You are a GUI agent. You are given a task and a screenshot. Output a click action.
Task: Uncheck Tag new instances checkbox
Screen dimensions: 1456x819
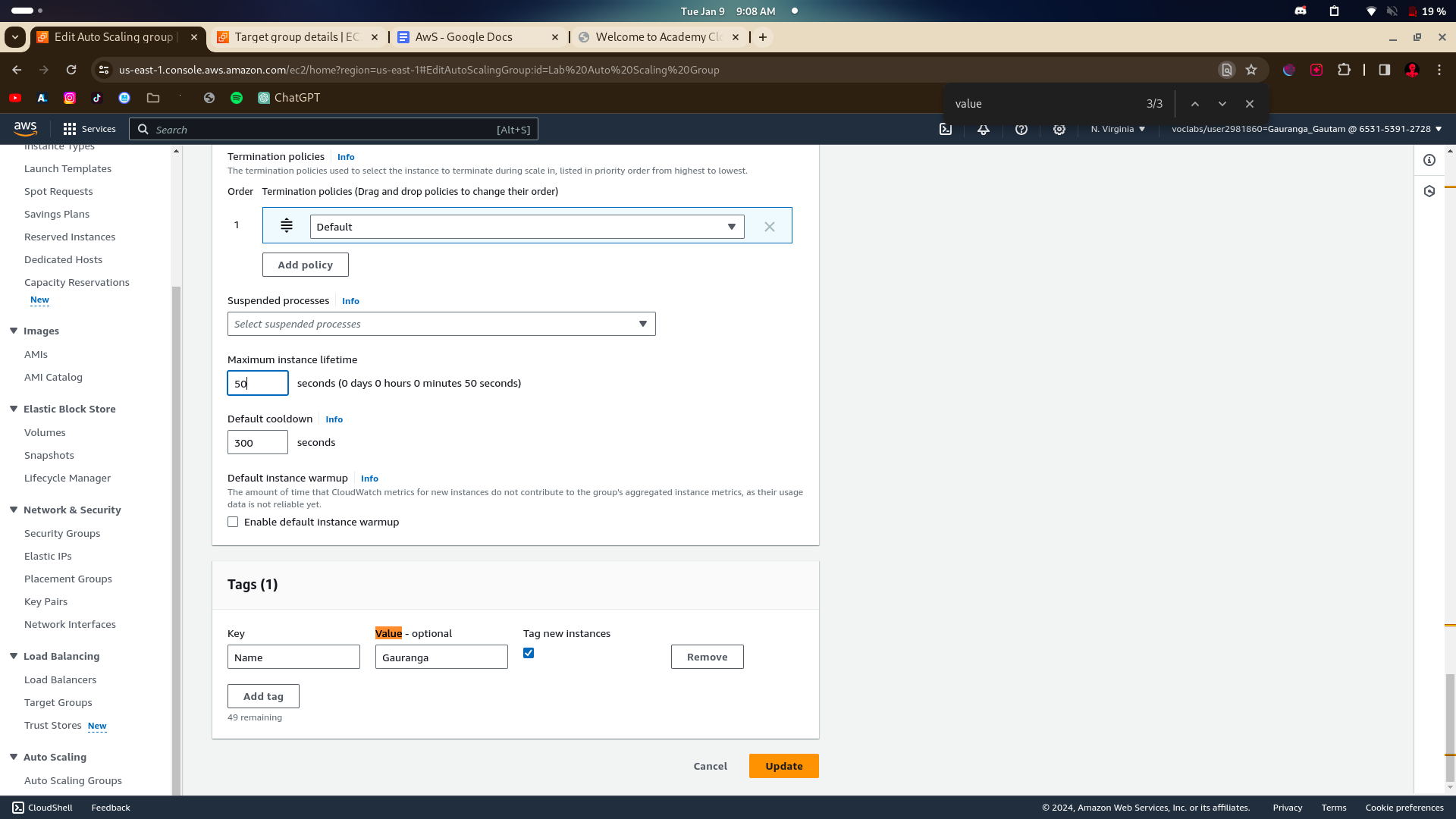tap(529, 654)
